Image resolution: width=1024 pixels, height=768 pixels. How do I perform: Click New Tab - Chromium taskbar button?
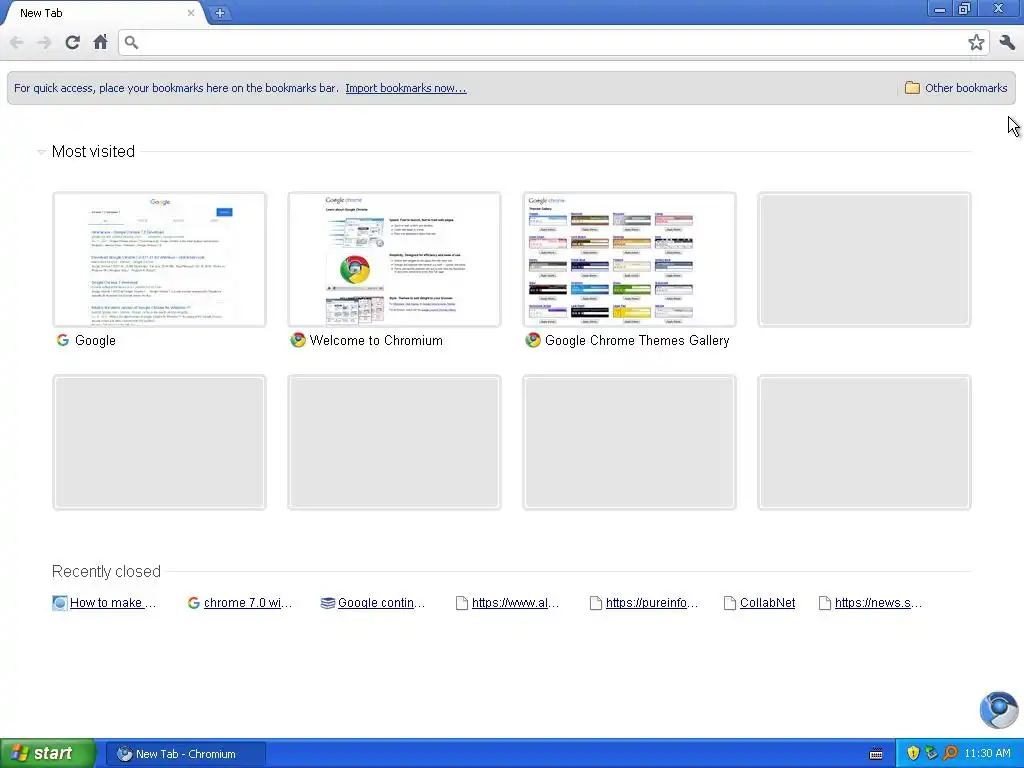tap(186, 754)
